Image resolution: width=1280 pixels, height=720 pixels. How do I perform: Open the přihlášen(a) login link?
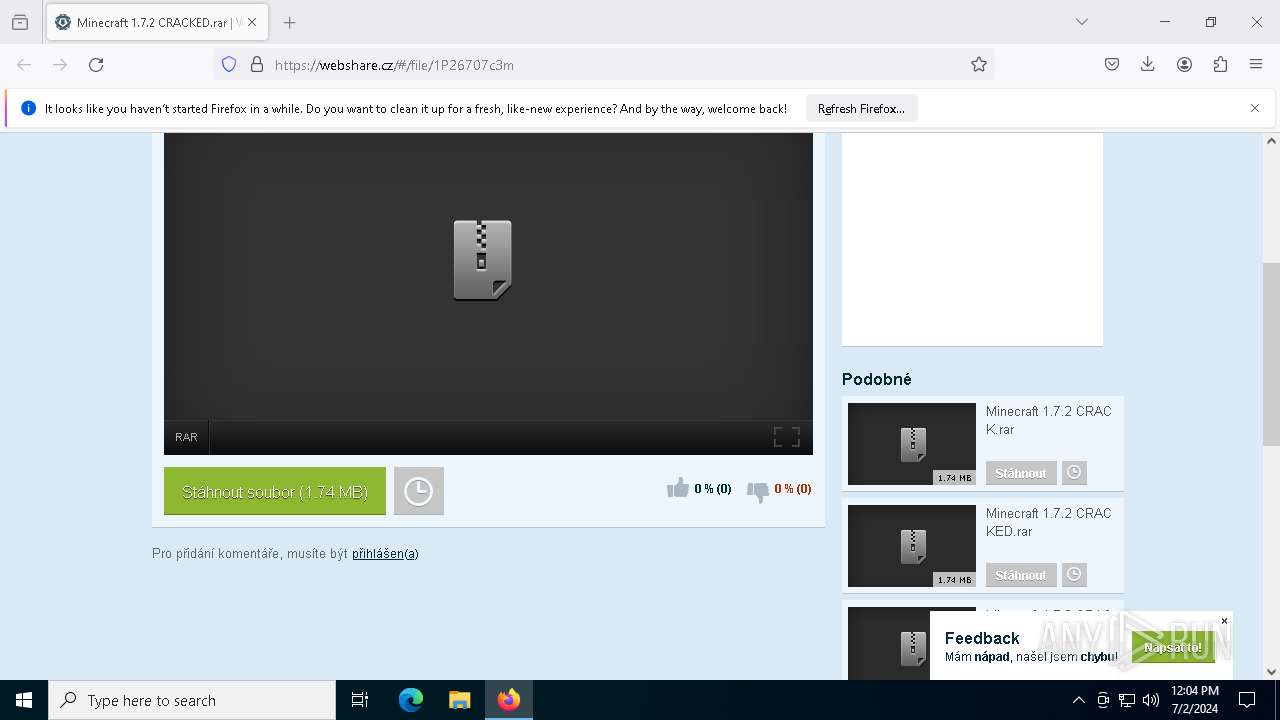[385, 553]
